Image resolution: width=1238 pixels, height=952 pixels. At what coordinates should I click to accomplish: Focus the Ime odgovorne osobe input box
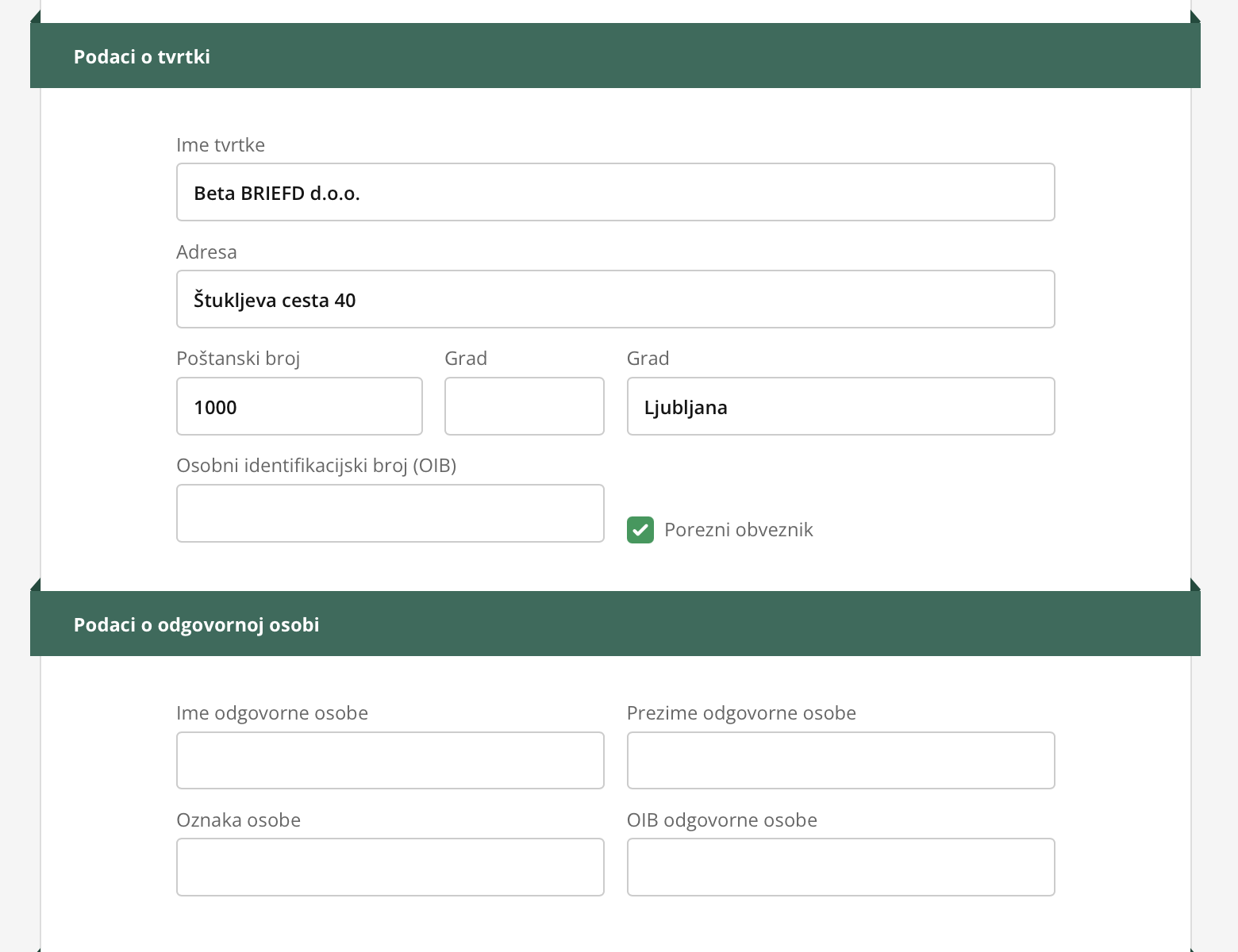[390, 761]
